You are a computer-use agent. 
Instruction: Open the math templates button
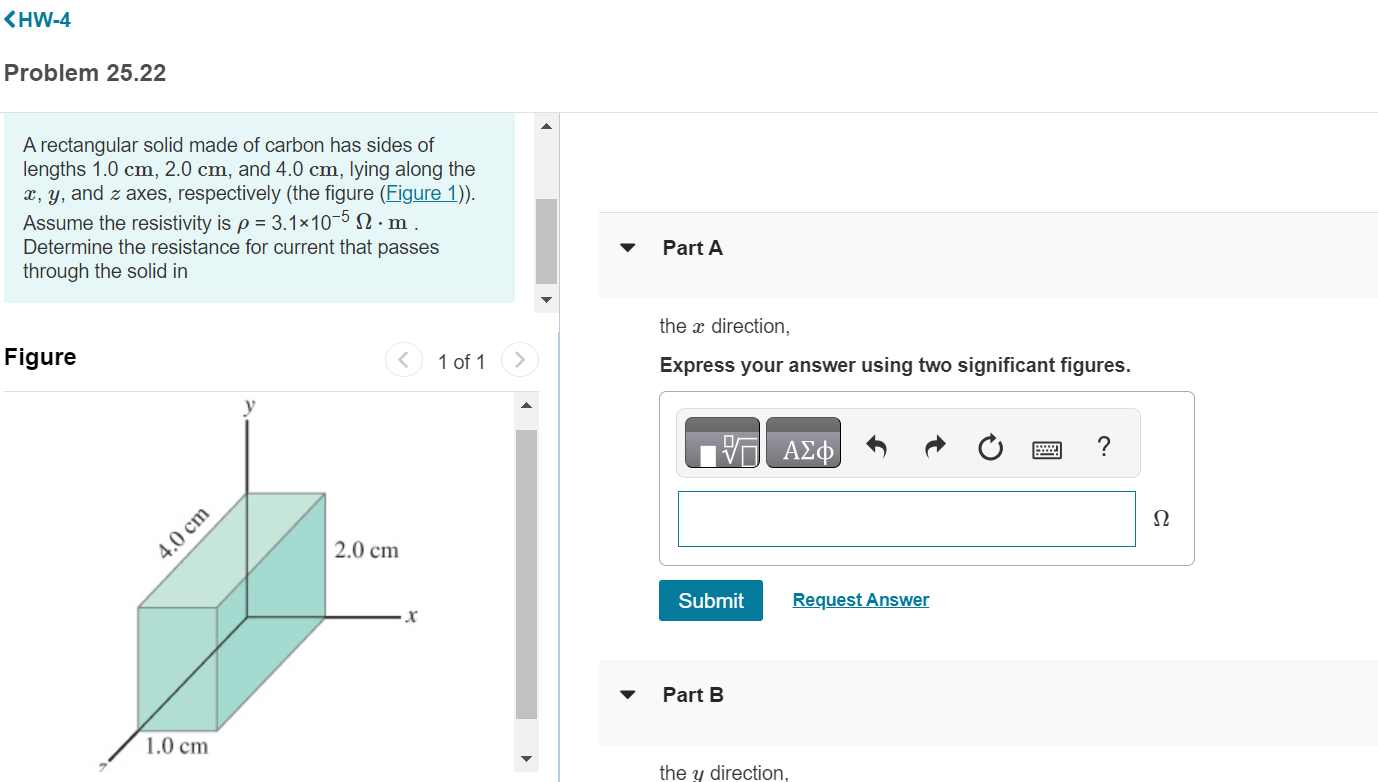tap(722, 443)
